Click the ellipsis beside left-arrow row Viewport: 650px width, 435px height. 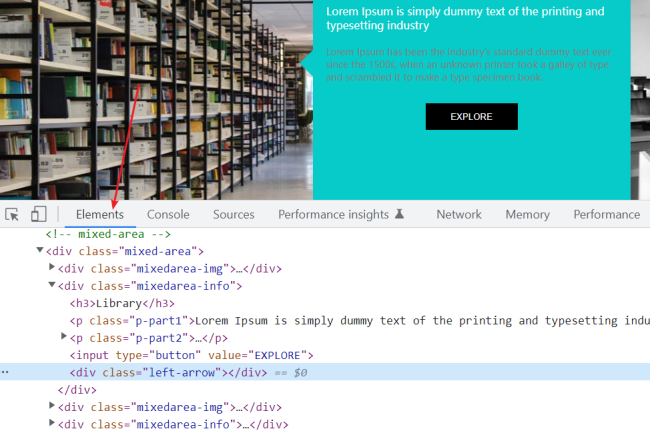(5, 372)
